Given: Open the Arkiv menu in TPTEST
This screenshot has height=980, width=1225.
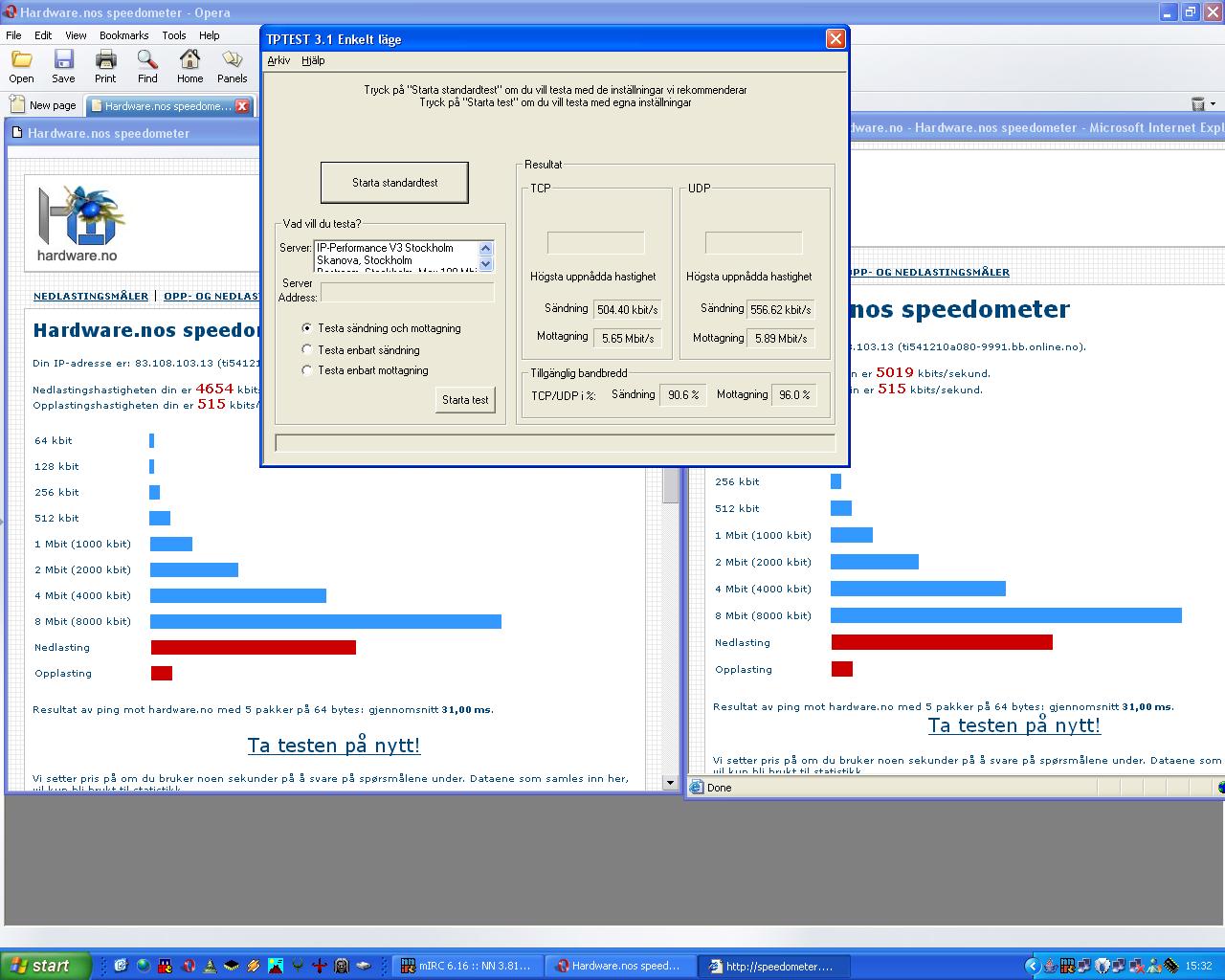Looking at the screenshot, I should 278,60.
